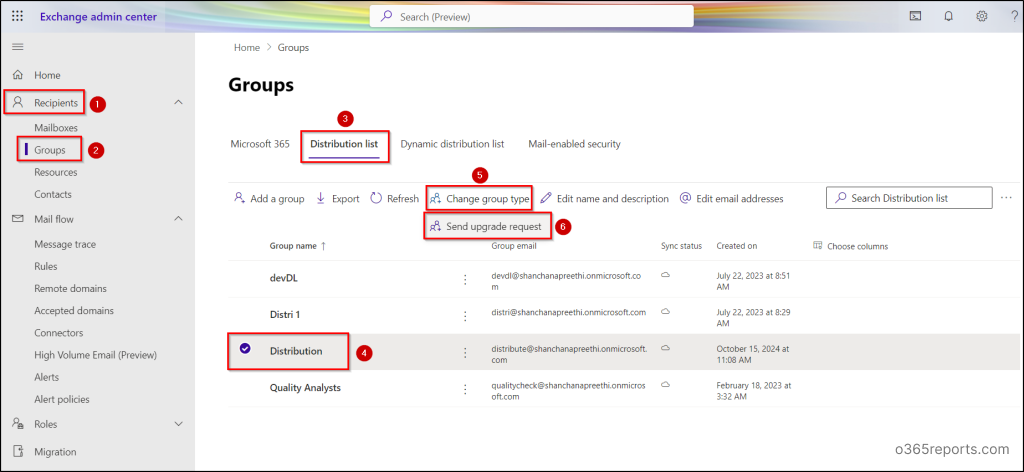Image resolution: width=1024 pixels, height=472 pixels.
Task: Open more actions for Distribution row
Action: [x=465, y=353]
